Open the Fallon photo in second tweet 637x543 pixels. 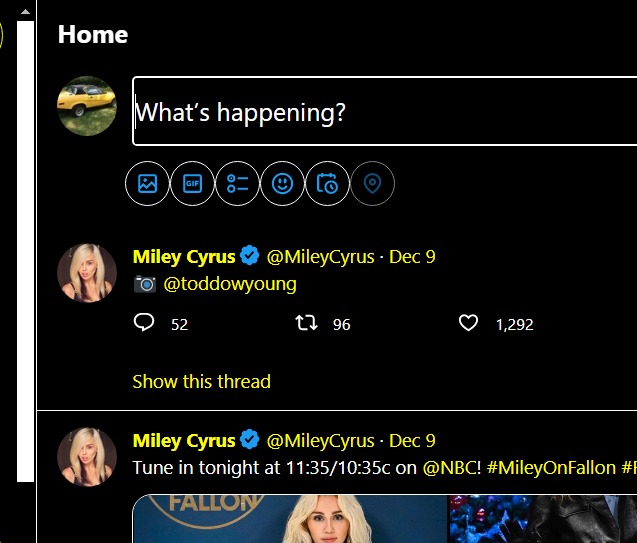(290, 519)
